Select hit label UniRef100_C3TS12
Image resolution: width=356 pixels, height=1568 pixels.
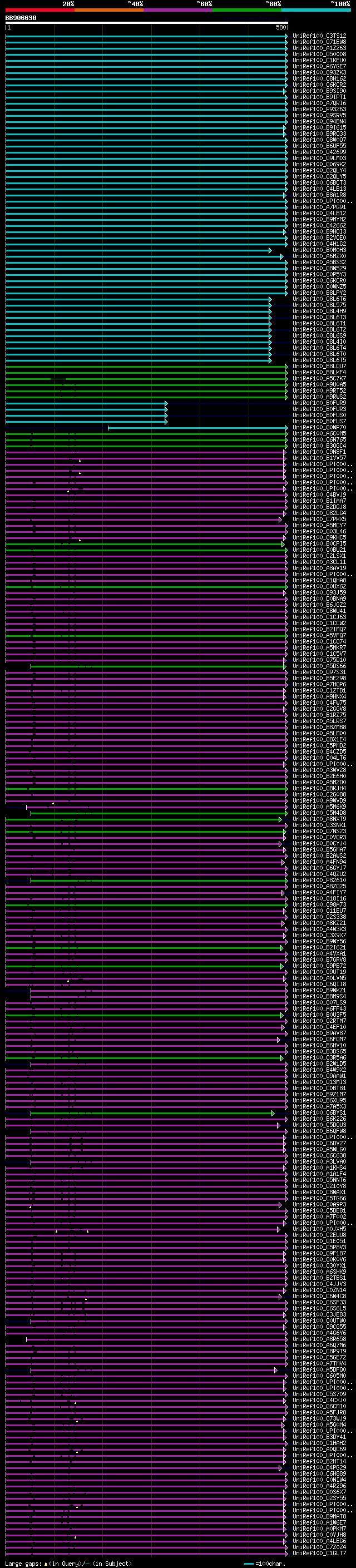click(x=319, y=36)
